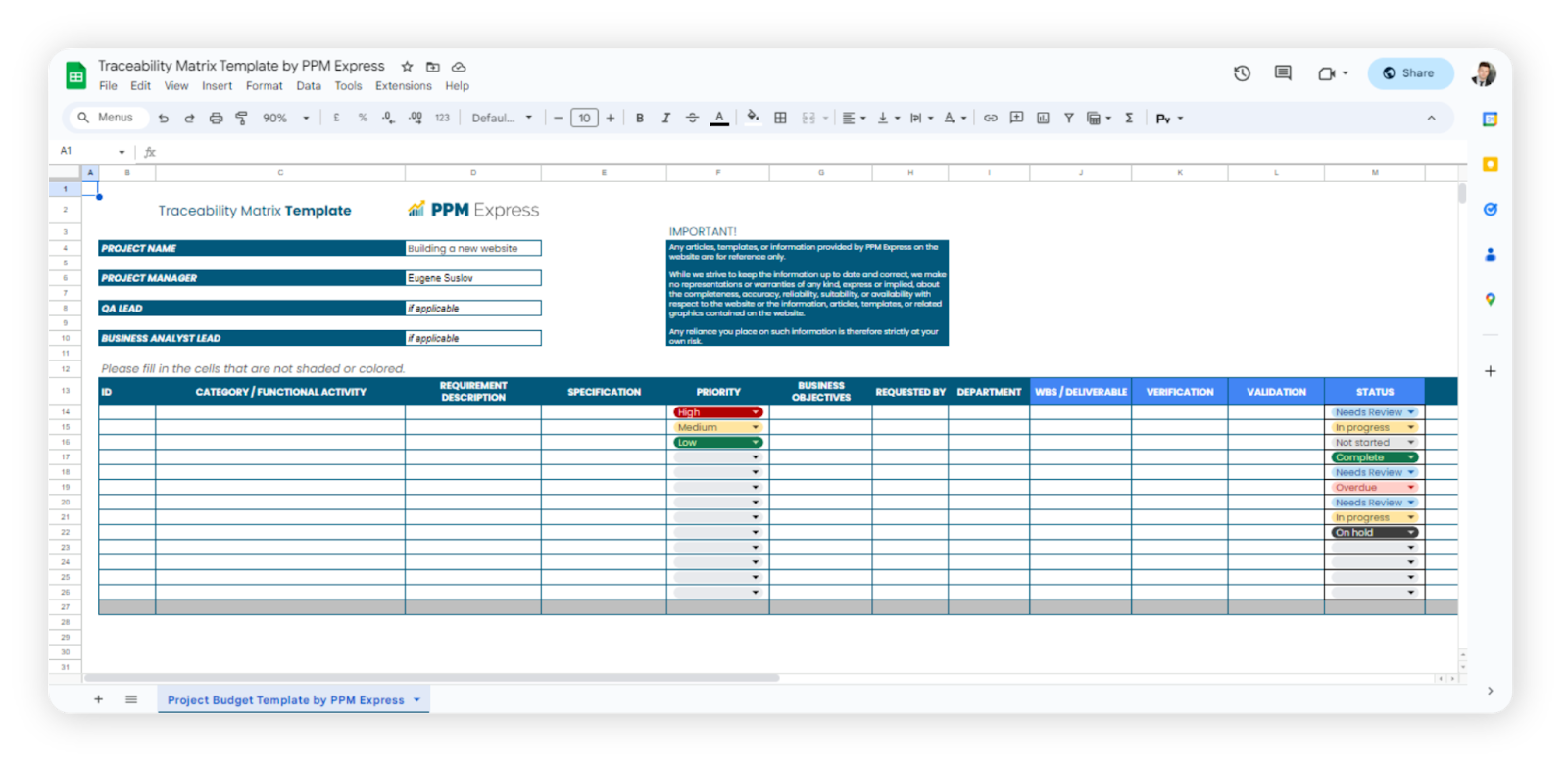Open version history clock icon

click(x=1242, y=73)
